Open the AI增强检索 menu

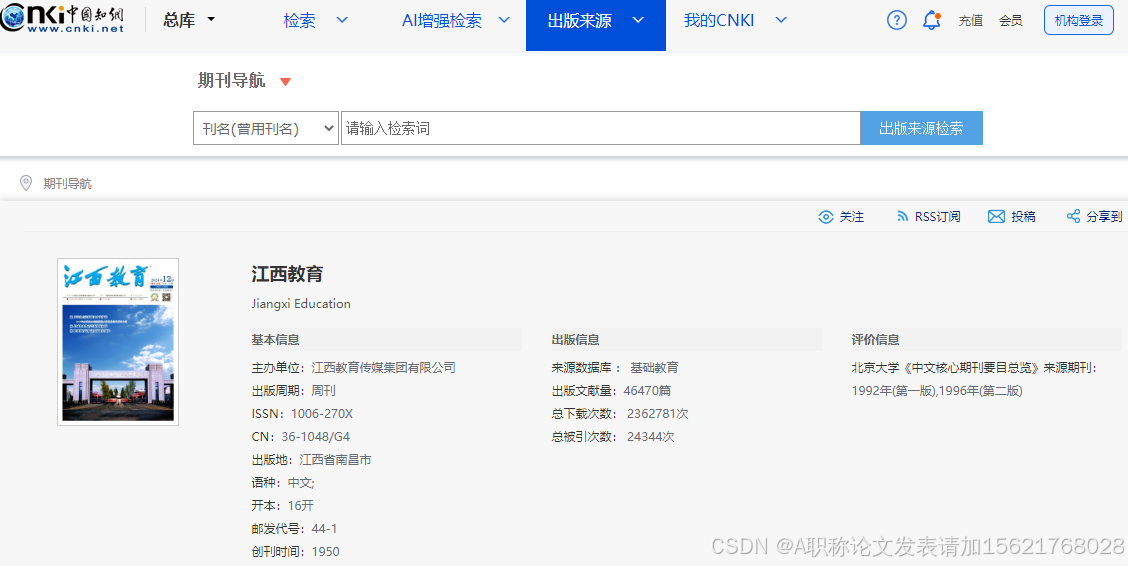442,20
